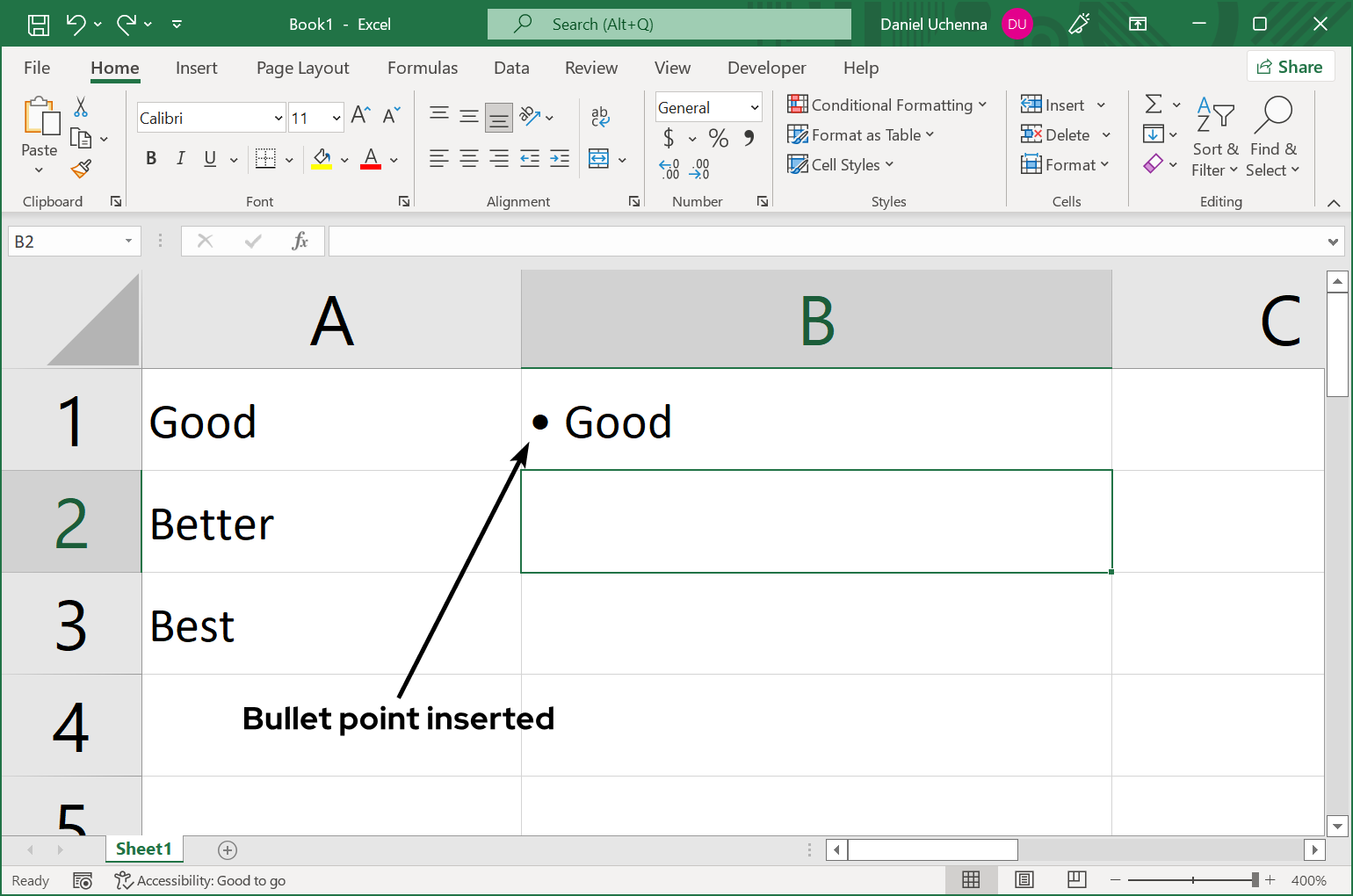This screenshot has height=896, width=1353.
Task: Open Conditional Formatting options
Action: 887,104
